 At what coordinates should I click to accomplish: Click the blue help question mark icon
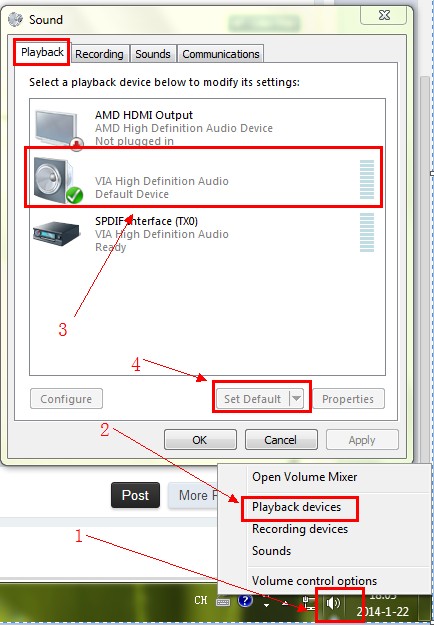(x=245, y=600)
